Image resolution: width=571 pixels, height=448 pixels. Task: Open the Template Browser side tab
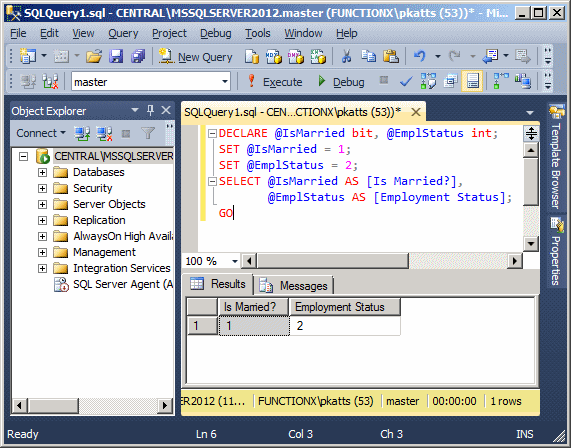point(556,158)
